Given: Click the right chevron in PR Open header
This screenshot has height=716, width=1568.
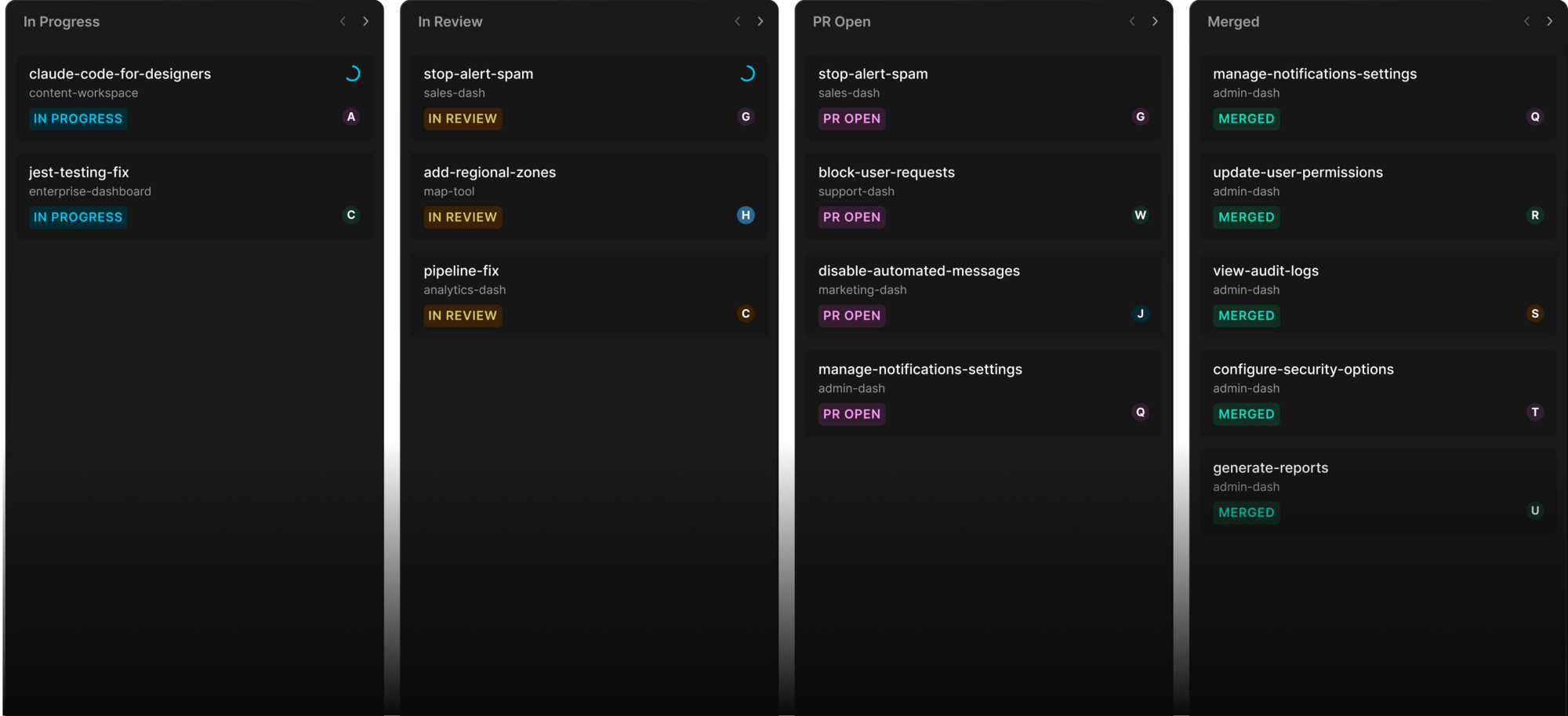Looking at the screenshot, I should (1155, 21).
